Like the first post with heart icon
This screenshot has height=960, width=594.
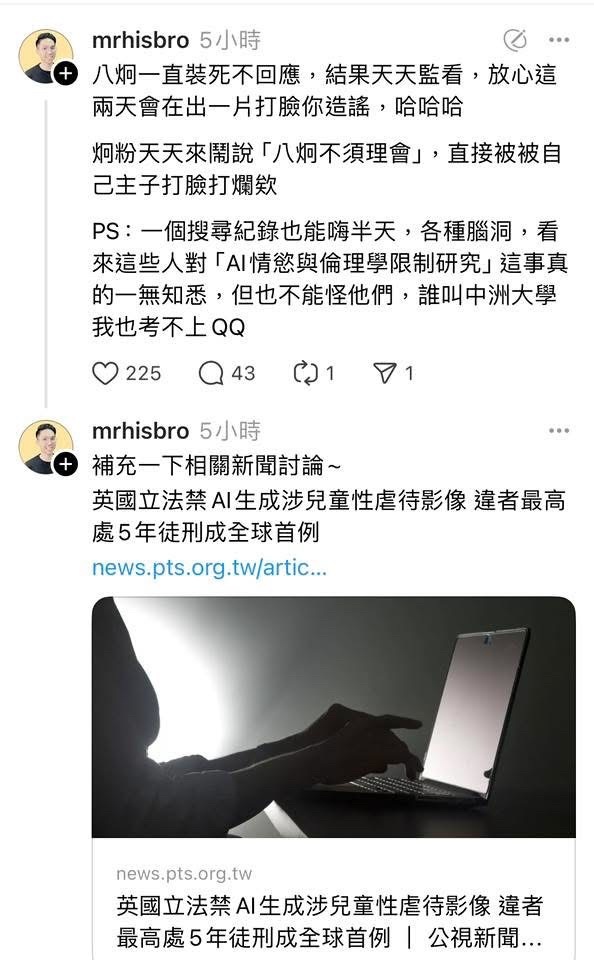pyautogui.click(x=105, y=373)
